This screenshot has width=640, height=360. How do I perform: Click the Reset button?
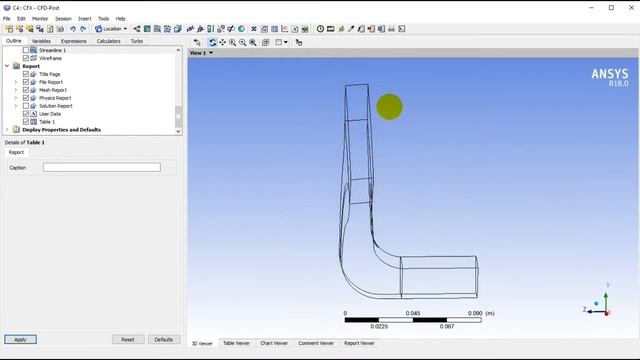[x=128, y=340]
